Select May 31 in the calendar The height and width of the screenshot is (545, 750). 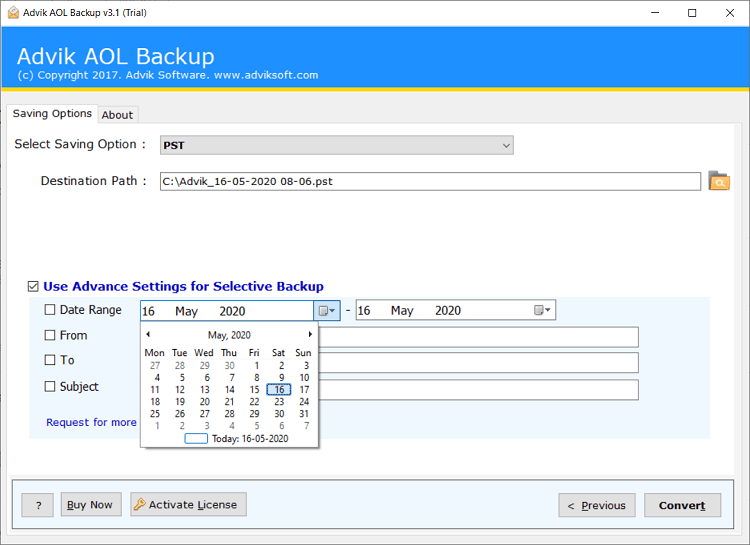[x=304, y=413]
